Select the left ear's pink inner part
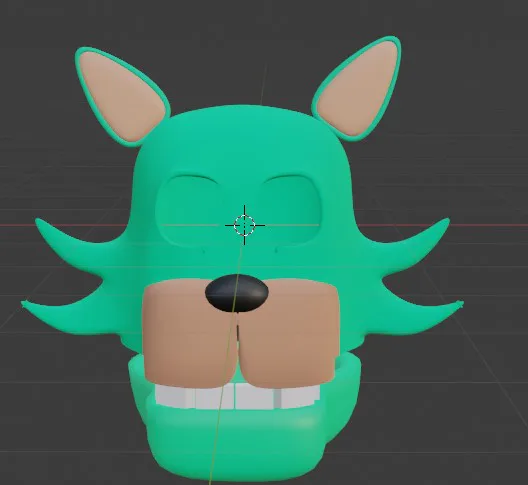Image resolution: width=528 pixels, height=485 pixels. [x=122, y=97]
